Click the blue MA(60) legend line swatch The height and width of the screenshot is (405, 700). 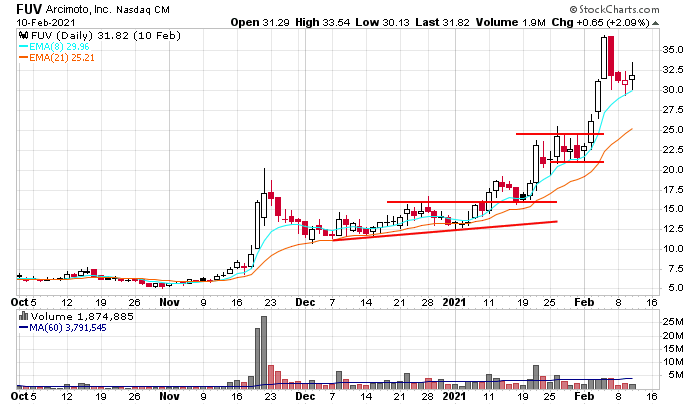click(x=23, y=328)
